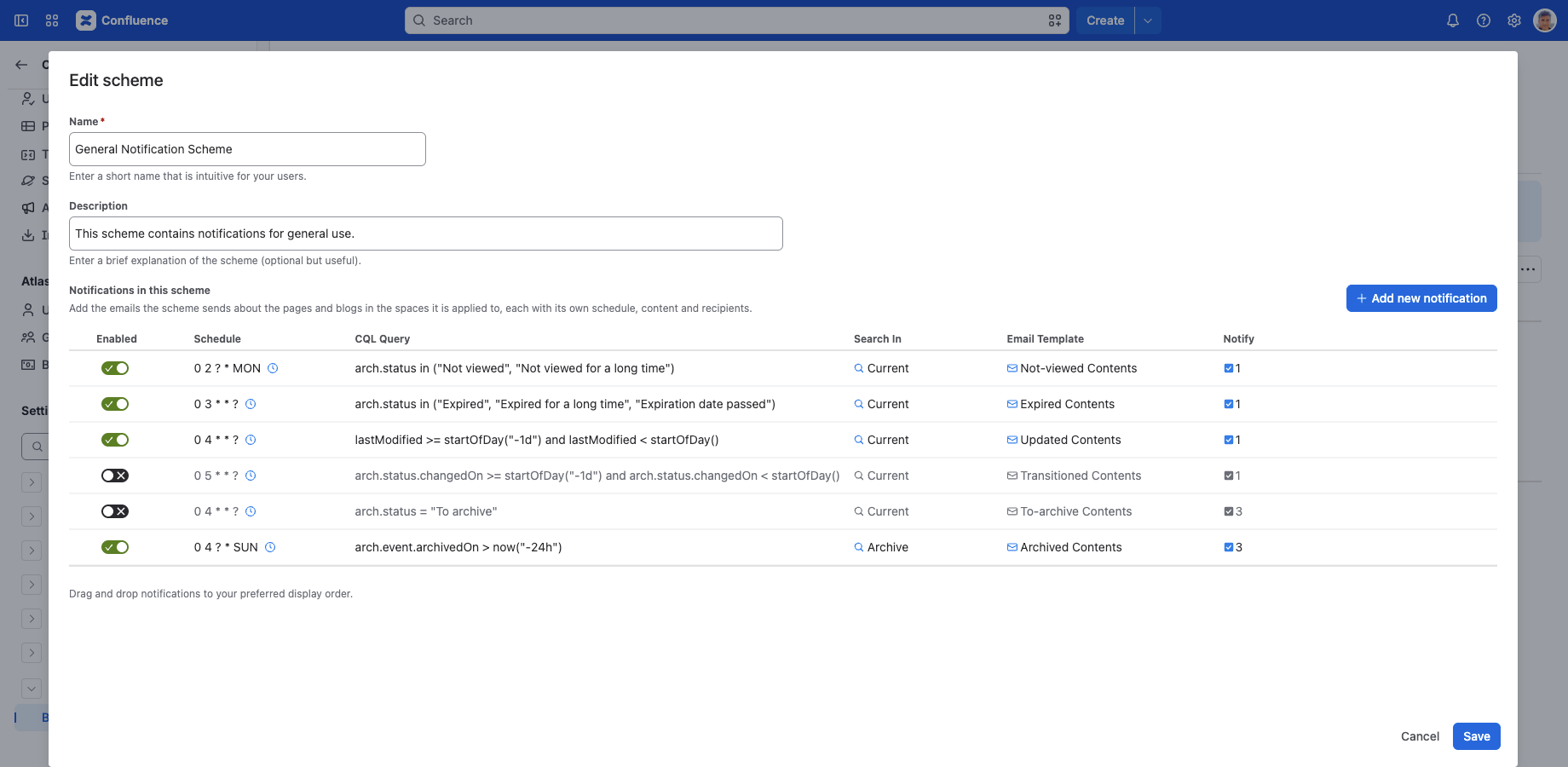Enable the To-archive Contents notification toggle
This screenshot has width=1568, height=767.
[115, 511]
